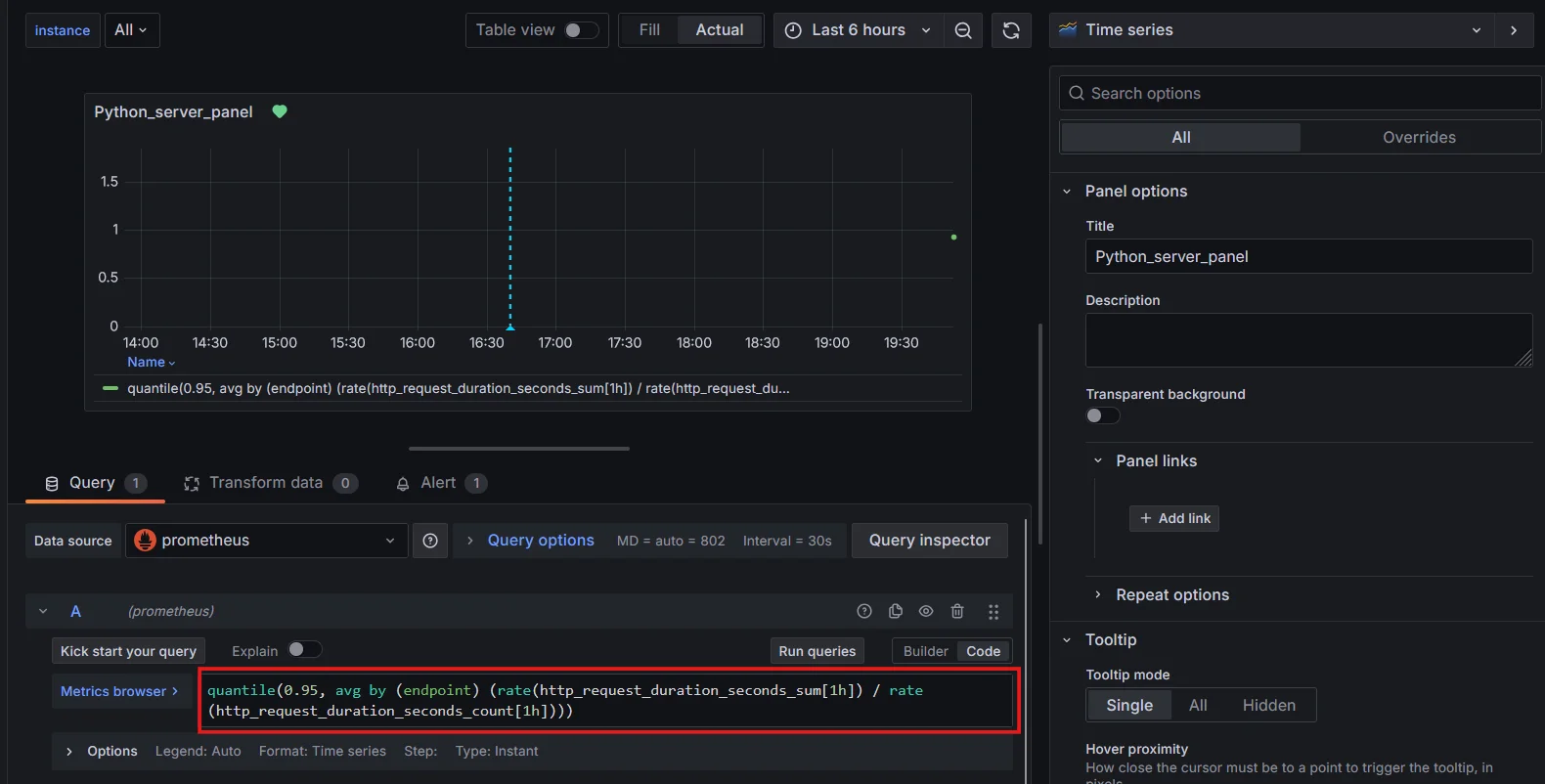
Task: Enable the Table view switch
Action: pyautogui.click(x=581, y=30)
